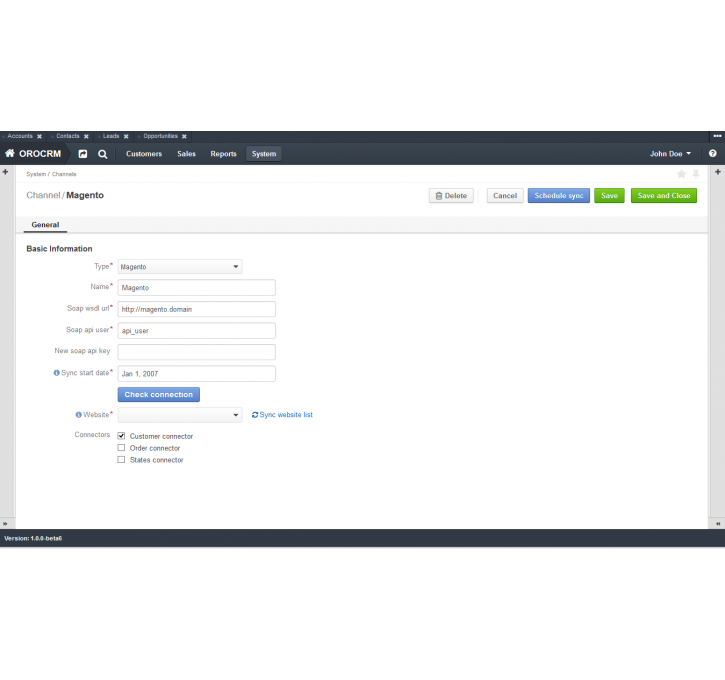Screen dimensions: 725x680
Task: Open the John Doe user dropdown
Action: point(670,154)
